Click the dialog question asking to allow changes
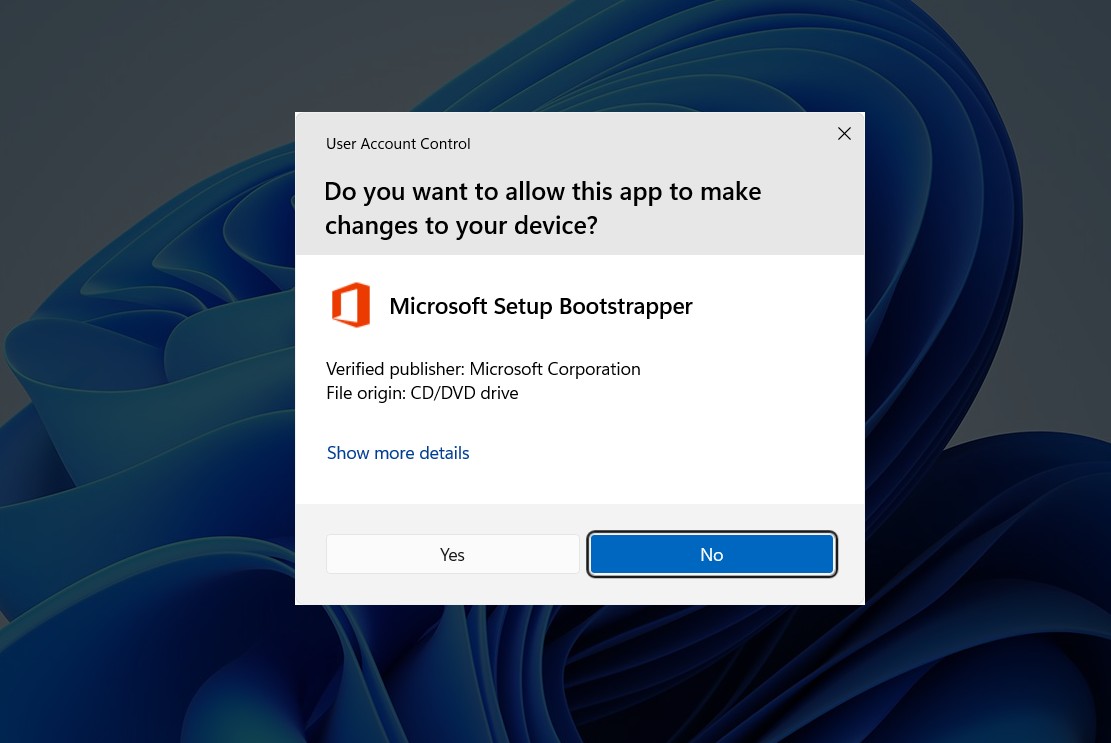This screenshot has height=743, width=1111. point(543,207)
